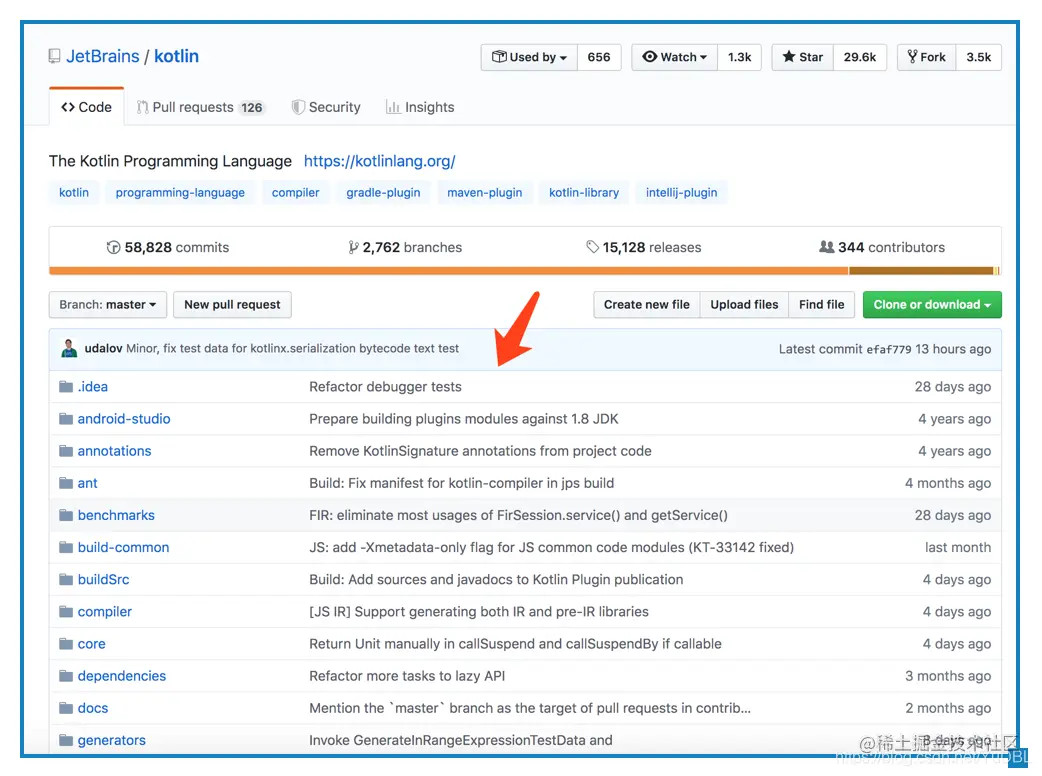Open the build-common folder name link
The image size is (1042, 776).
[124, 547]
